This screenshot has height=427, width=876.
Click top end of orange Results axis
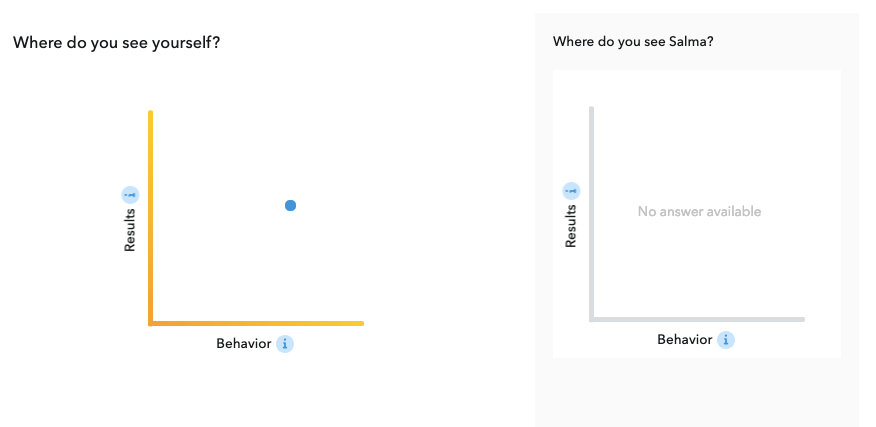(x=150, y=113)
